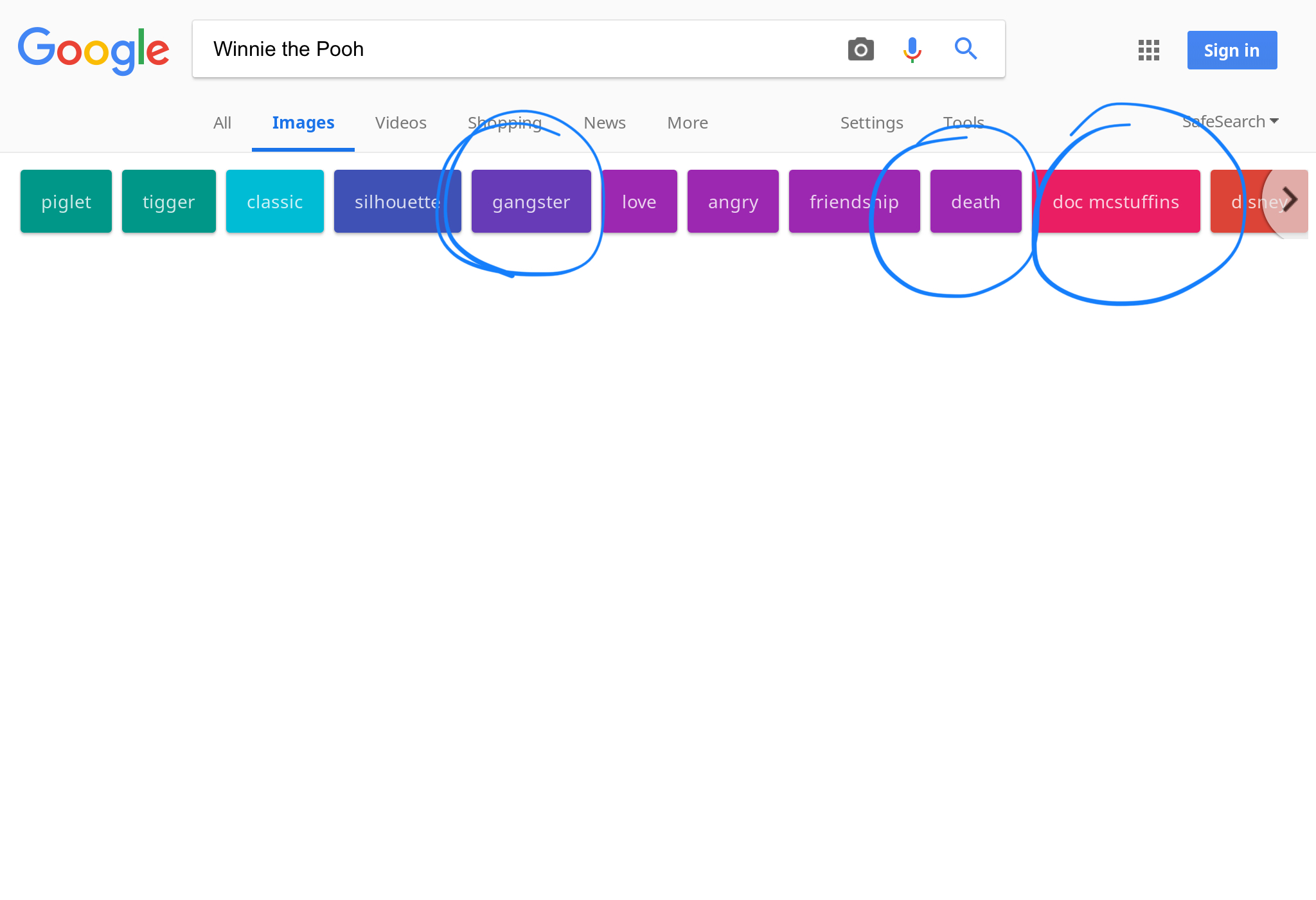
Task: Expand the SafeSearch dropdown
Action: tap(1230, 122)
